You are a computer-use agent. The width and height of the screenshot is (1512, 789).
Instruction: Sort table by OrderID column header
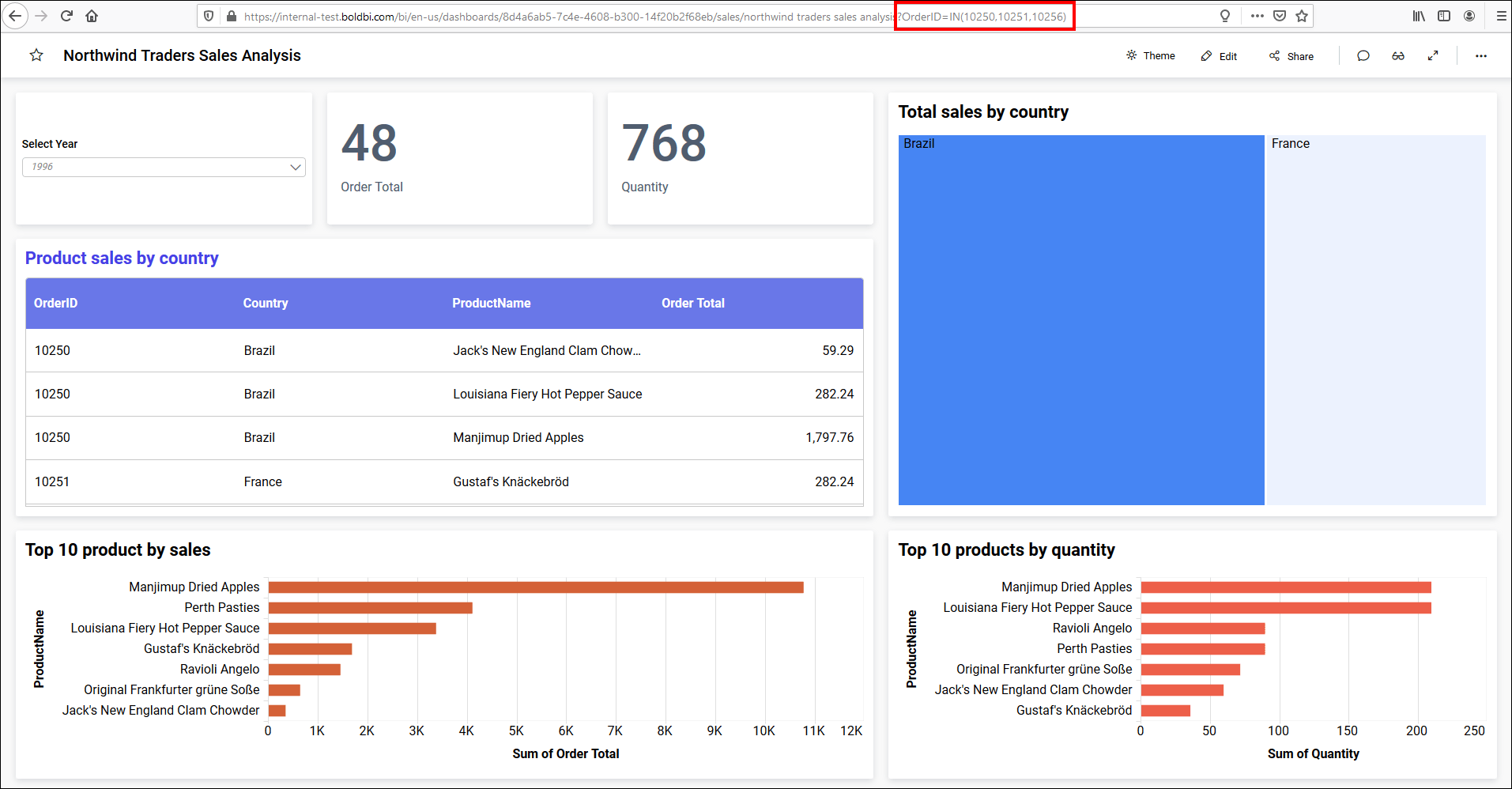coord(56,304)
